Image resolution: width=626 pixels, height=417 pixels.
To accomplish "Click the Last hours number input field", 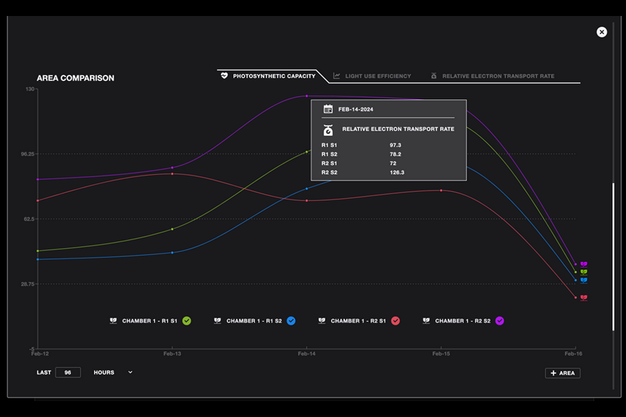I will click(x=68, y=372).
